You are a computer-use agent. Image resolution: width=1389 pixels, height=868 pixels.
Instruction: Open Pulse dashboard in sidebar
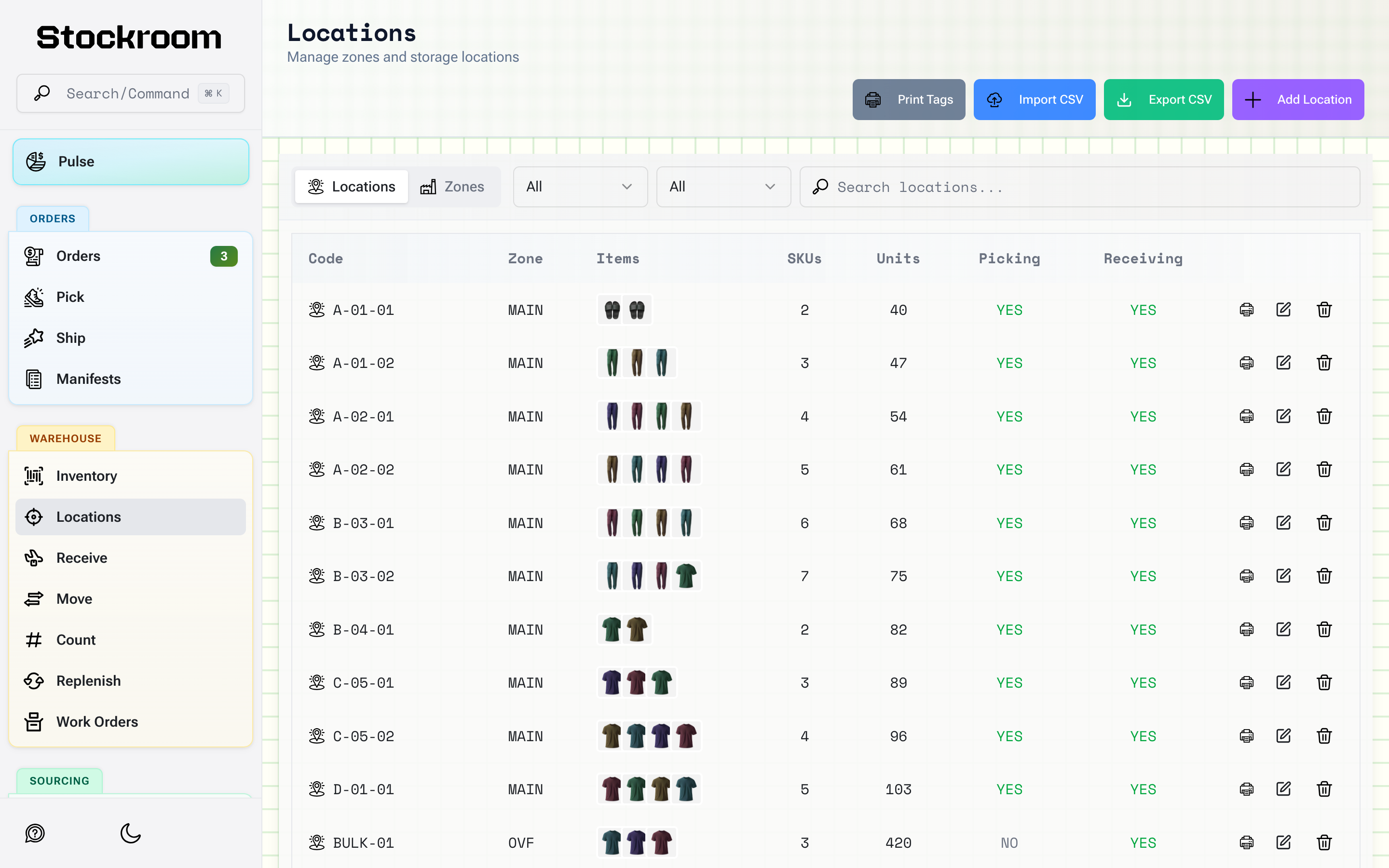tap(131, 162)
